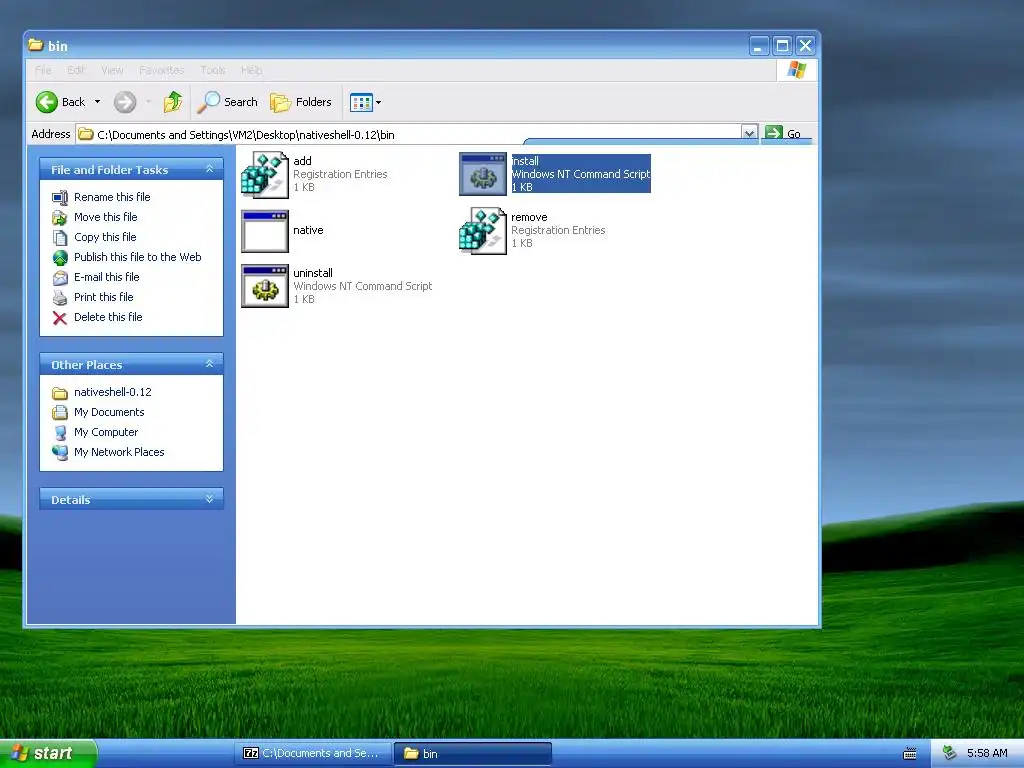The height and width of the screenshot is (768, 1024).
Task: Click the My Network Places icon
Action: click(59, 453)
